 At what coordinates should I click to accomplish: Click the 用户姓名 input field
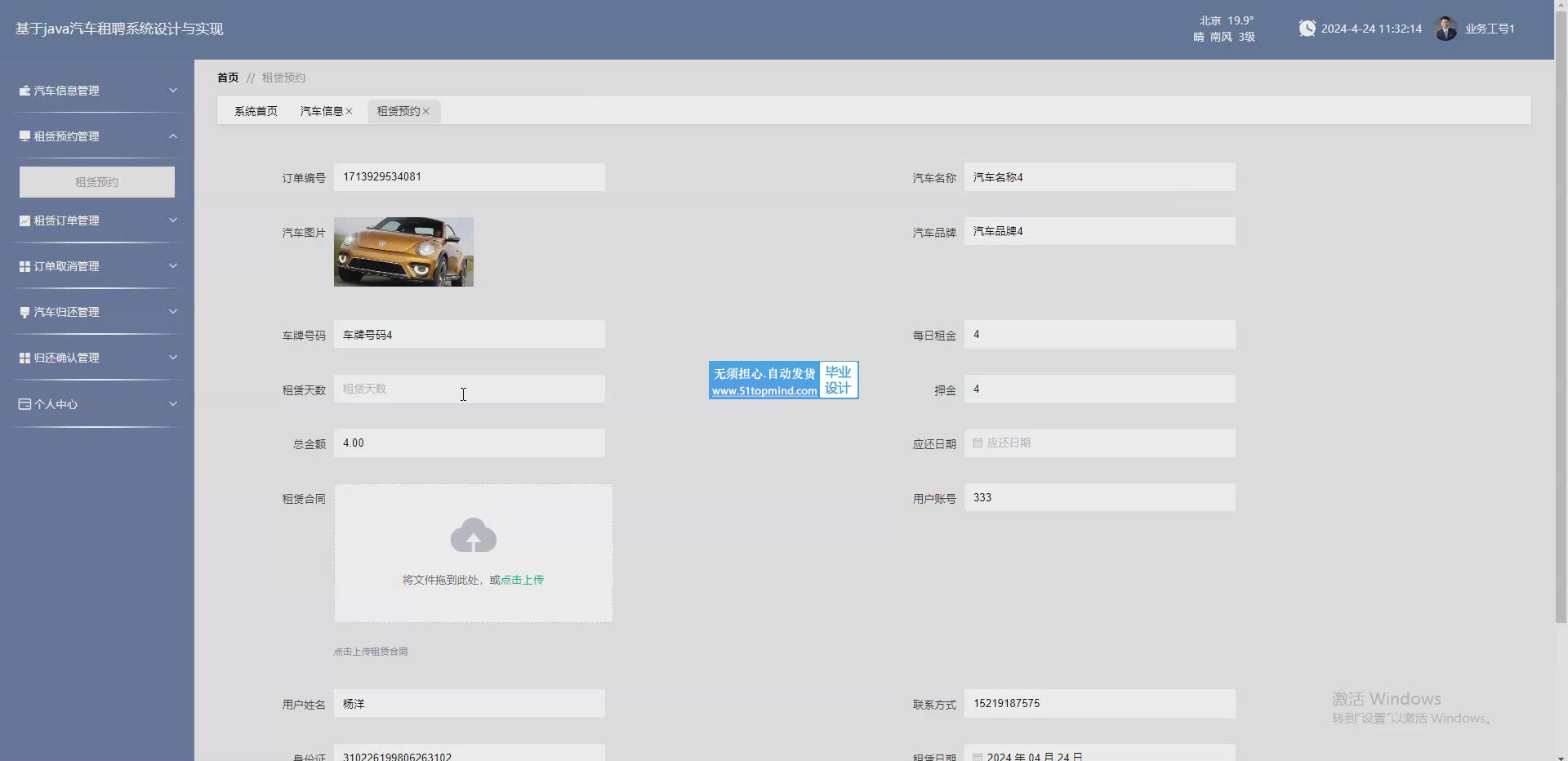[470, 703]
